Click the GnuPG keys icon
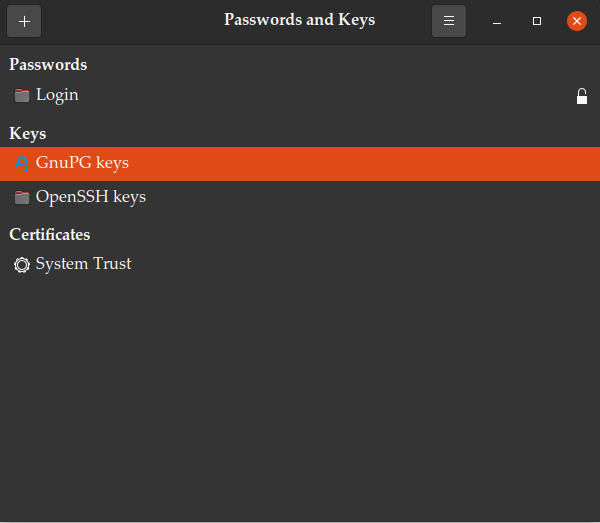600x523 pixels. tap(22, 163)
